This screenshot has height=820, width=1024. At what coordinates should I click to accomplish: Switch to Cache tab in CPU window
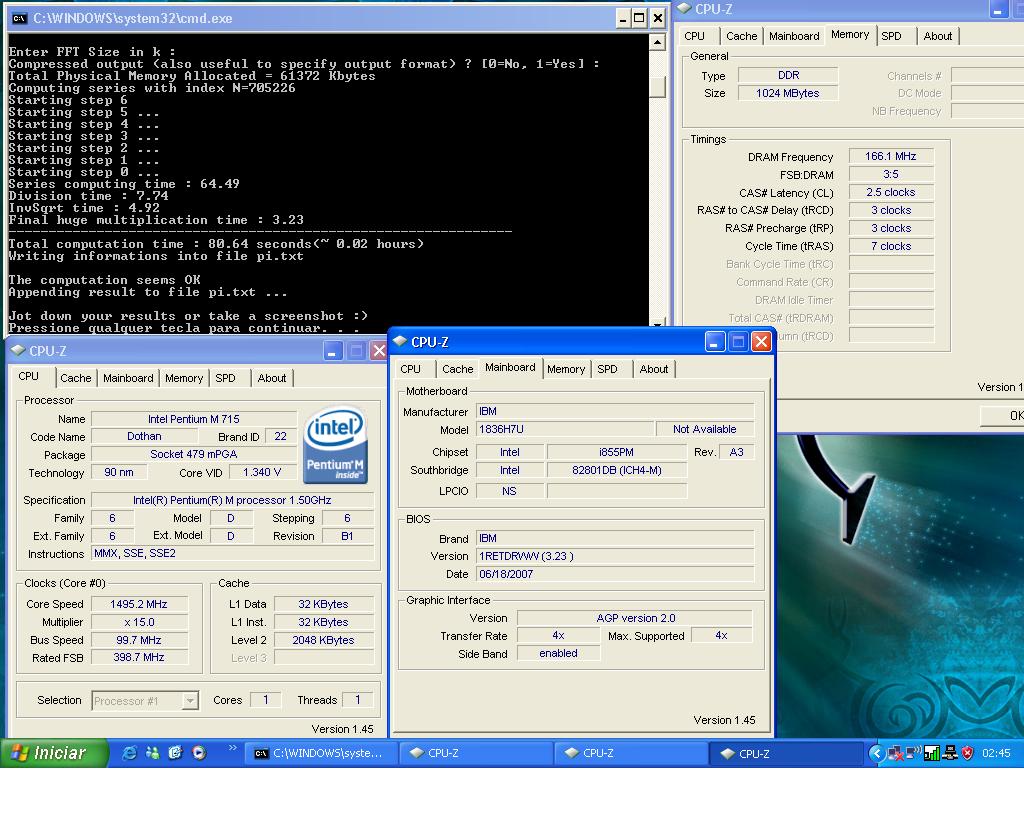(x=76, y=378)
